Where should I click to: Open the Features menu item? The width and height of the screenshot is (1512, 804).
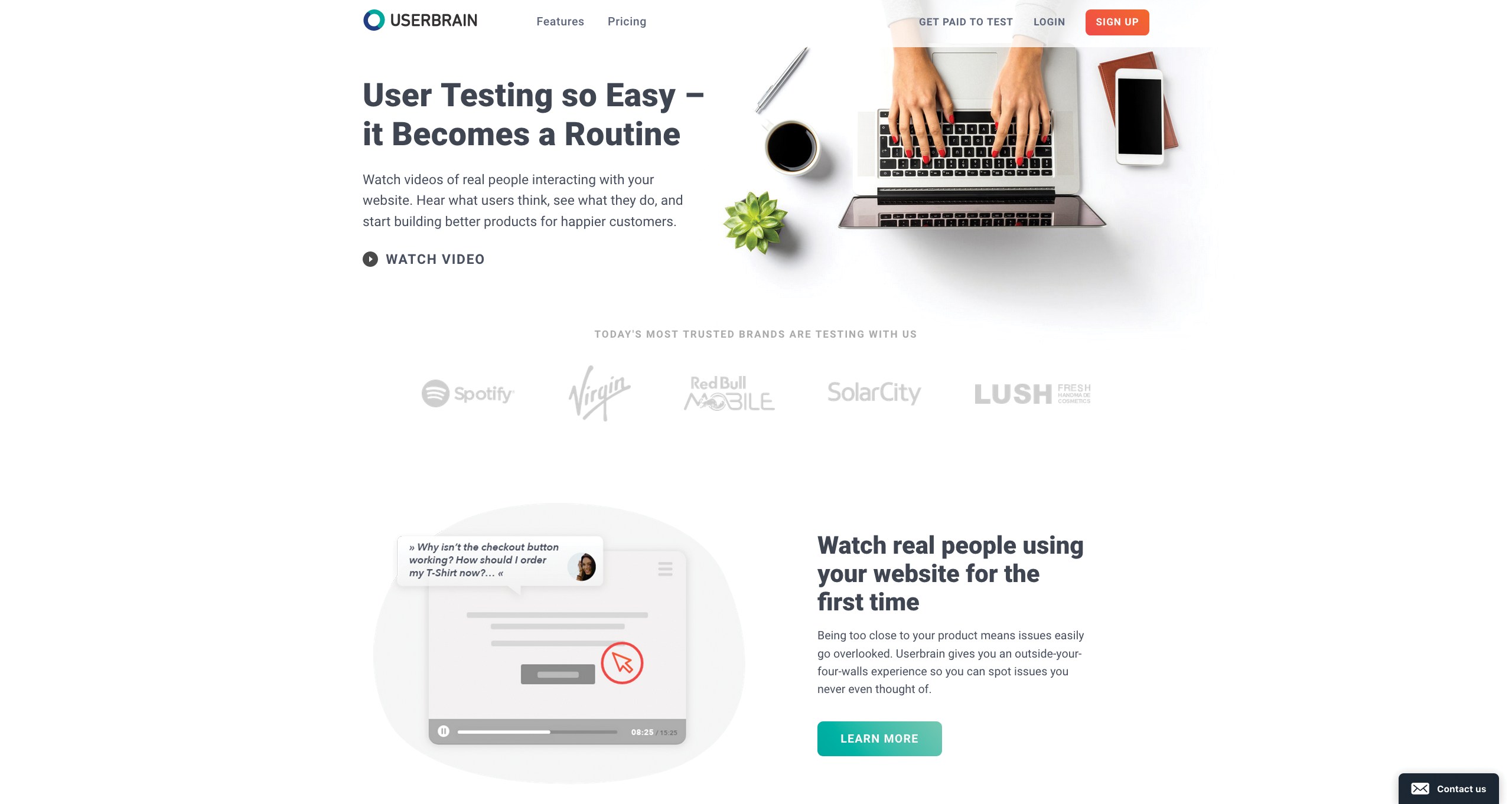(560, 21)
